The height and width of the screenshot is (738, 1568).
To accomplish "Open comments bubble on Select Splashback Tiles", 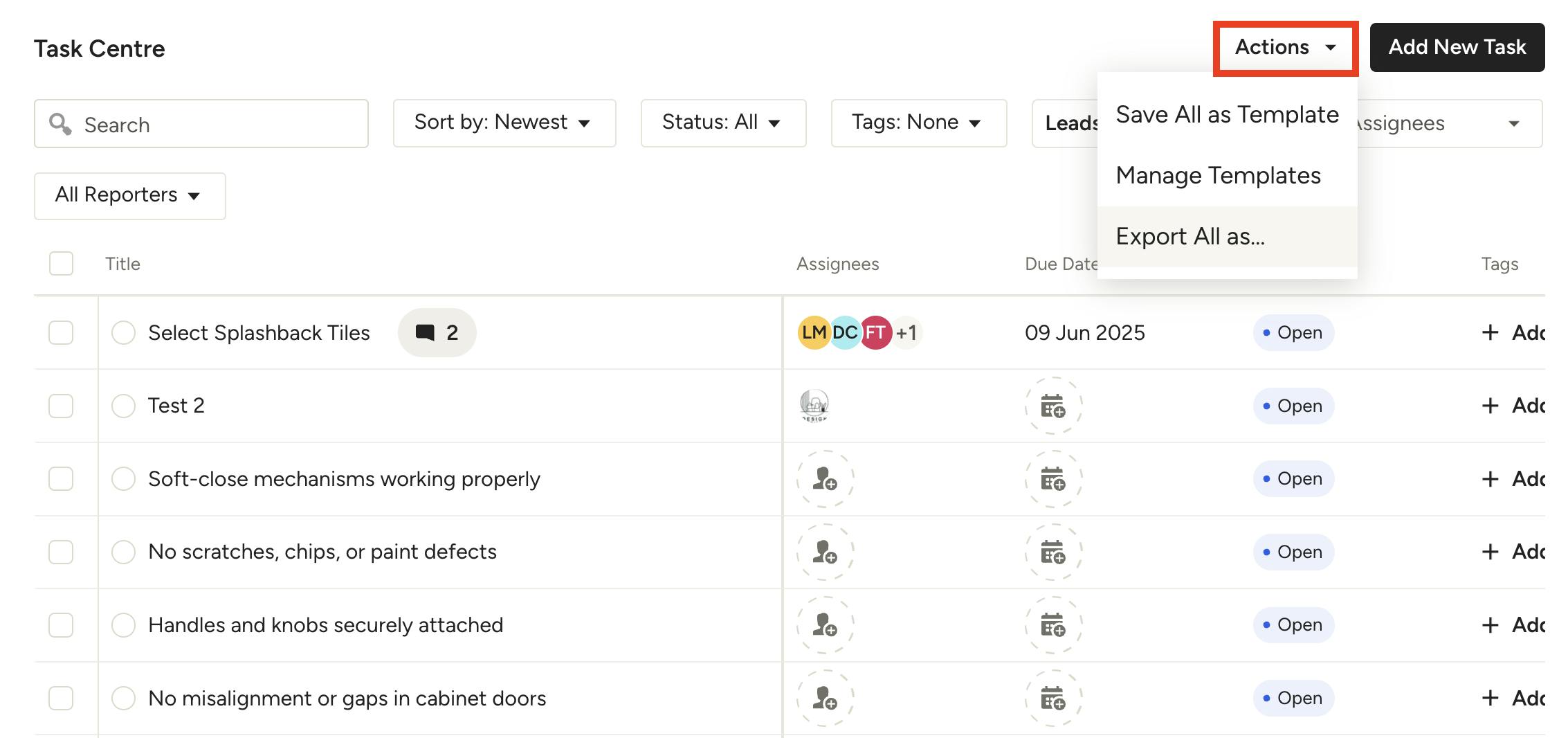I will coord(437,333).
